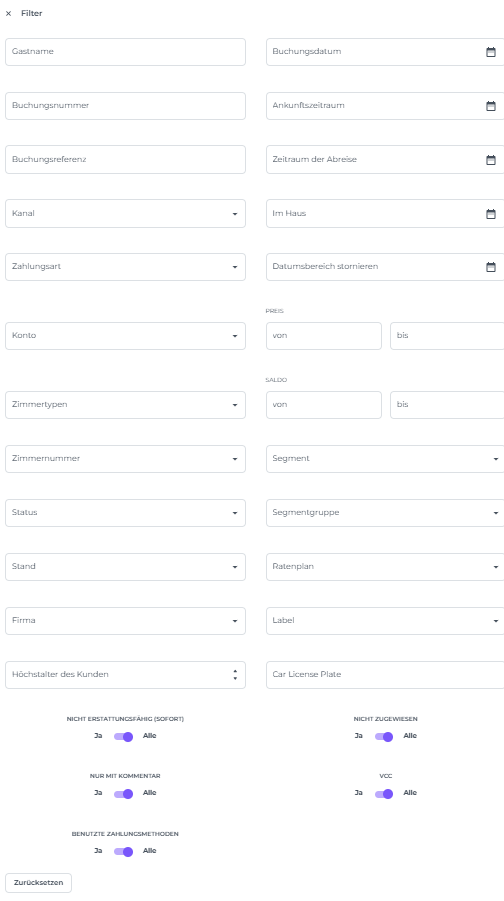Expand the Zimmertypen dropdown
The image size is (504, 901).
(125, 405)
